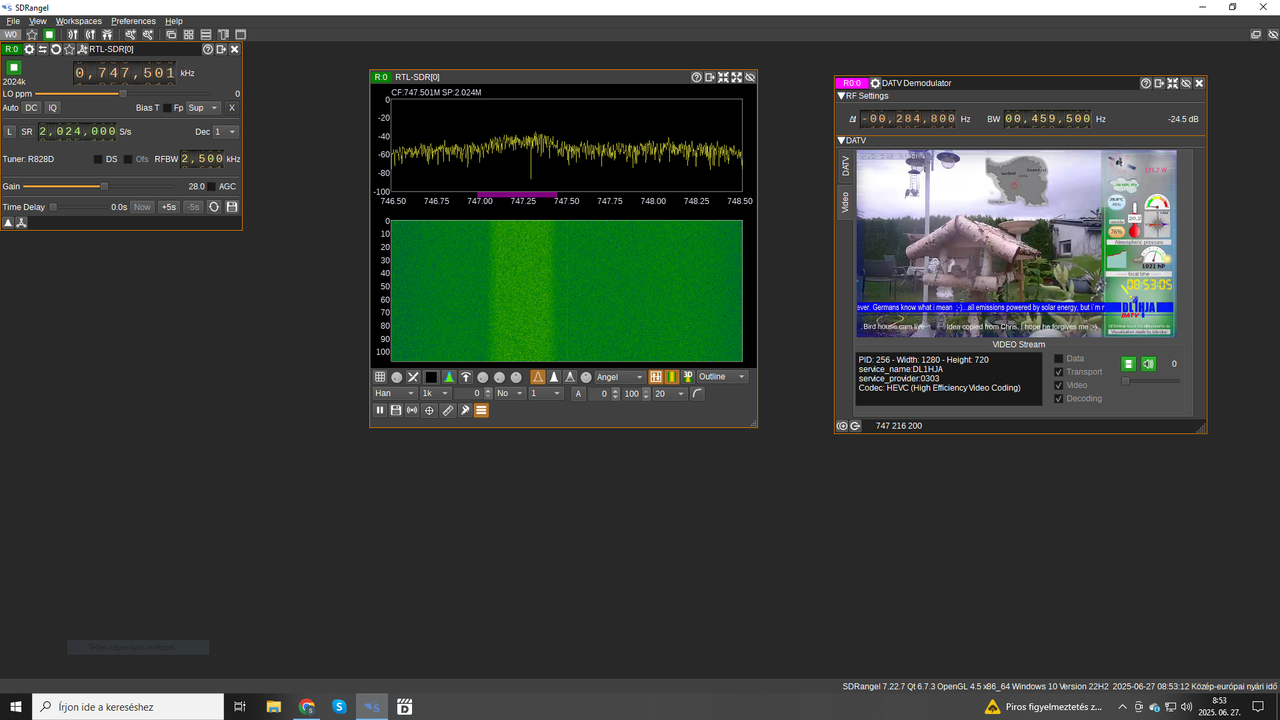
Task: Click the L button beside SR
Action: click(10, 131)
